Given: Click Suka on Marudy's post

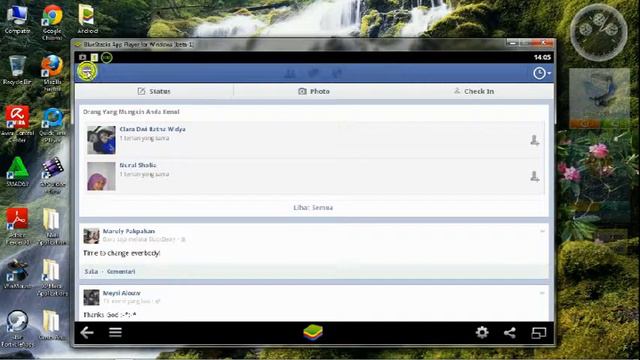Looking at the screenshot, I should click(x=91, y=271).
